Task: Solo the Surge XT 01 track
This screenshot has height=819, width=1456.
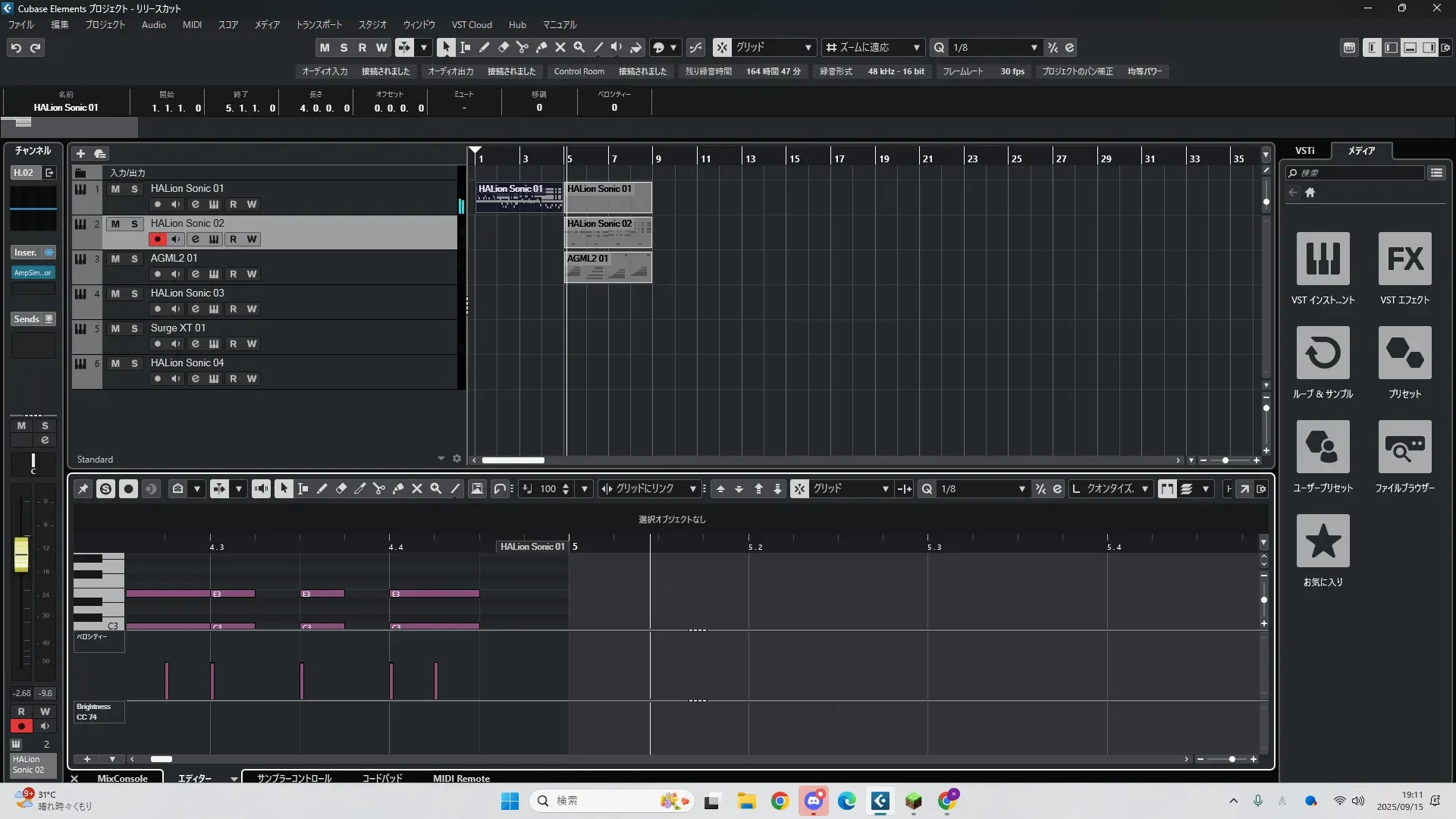Action: [134, 328]
